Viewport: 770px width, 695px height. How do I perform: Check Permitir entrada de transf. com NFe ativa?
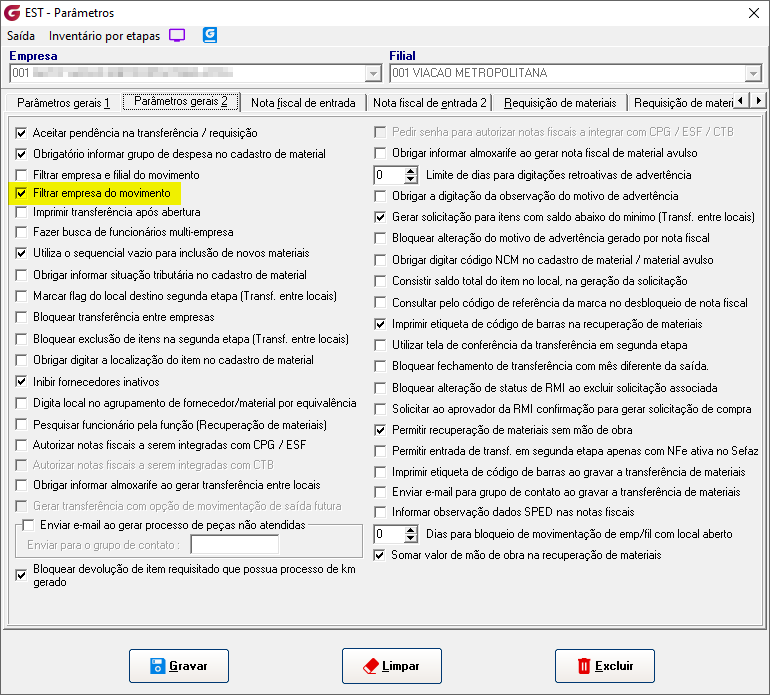click(380, 451)
